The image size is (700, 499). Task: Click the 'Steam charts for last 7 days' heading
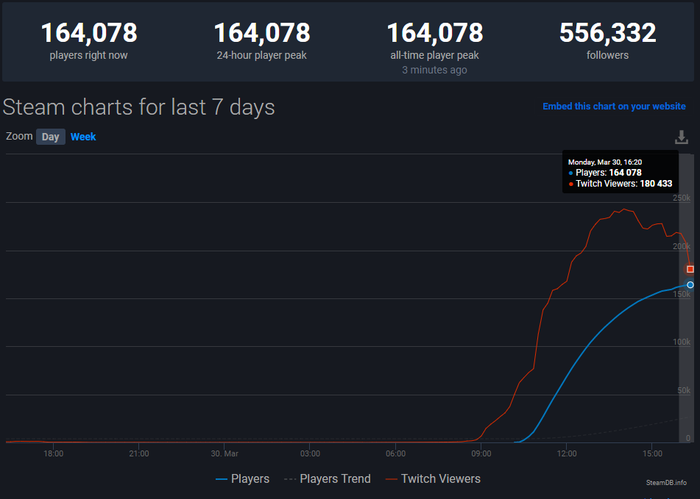coord(139,107)
